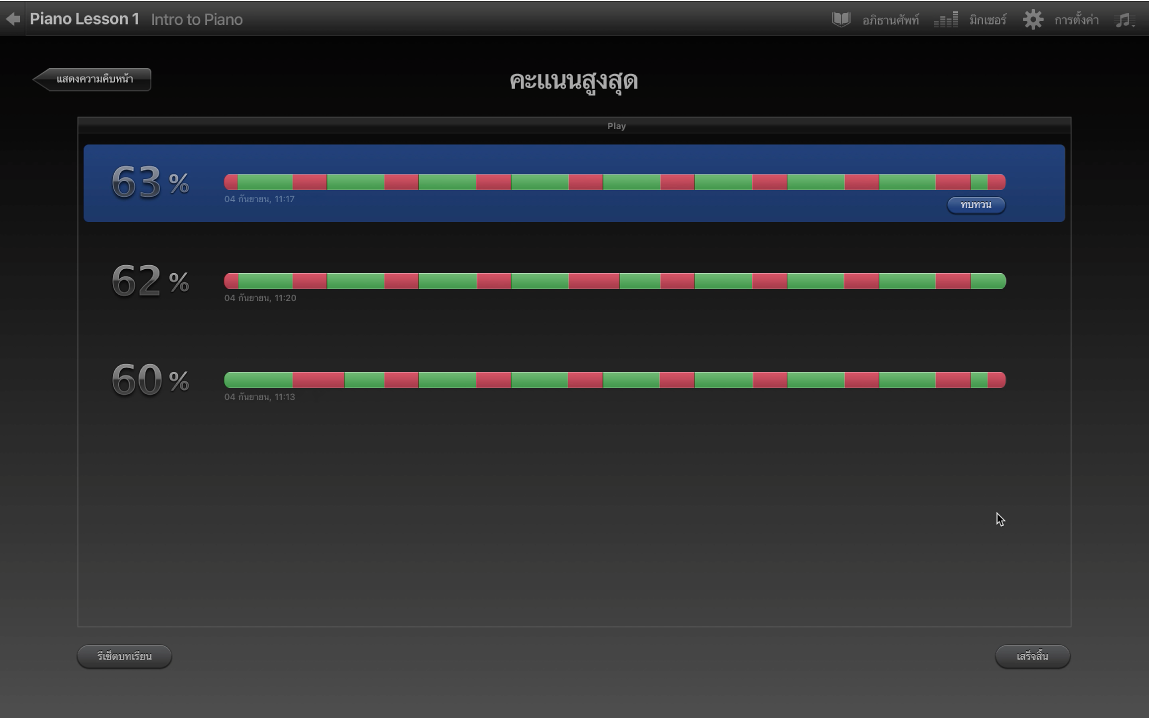The height and width of the screenshot is (718, 1149).
Task: Click the 63% score progress bar
Action: pyautogui.click(x=615, y=182)
